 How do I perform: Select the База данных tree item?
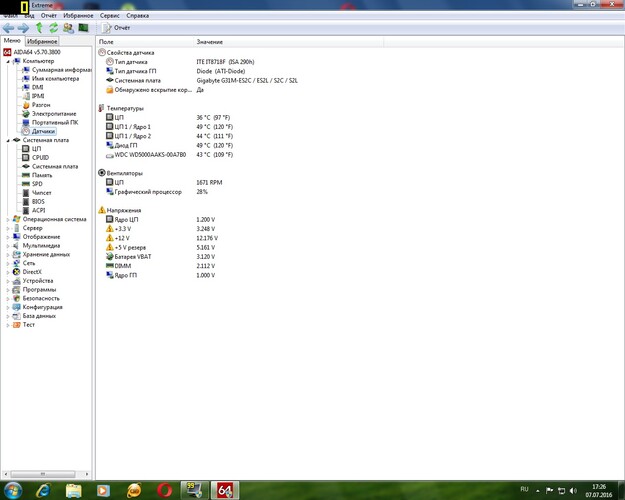(x=39, y=316)
